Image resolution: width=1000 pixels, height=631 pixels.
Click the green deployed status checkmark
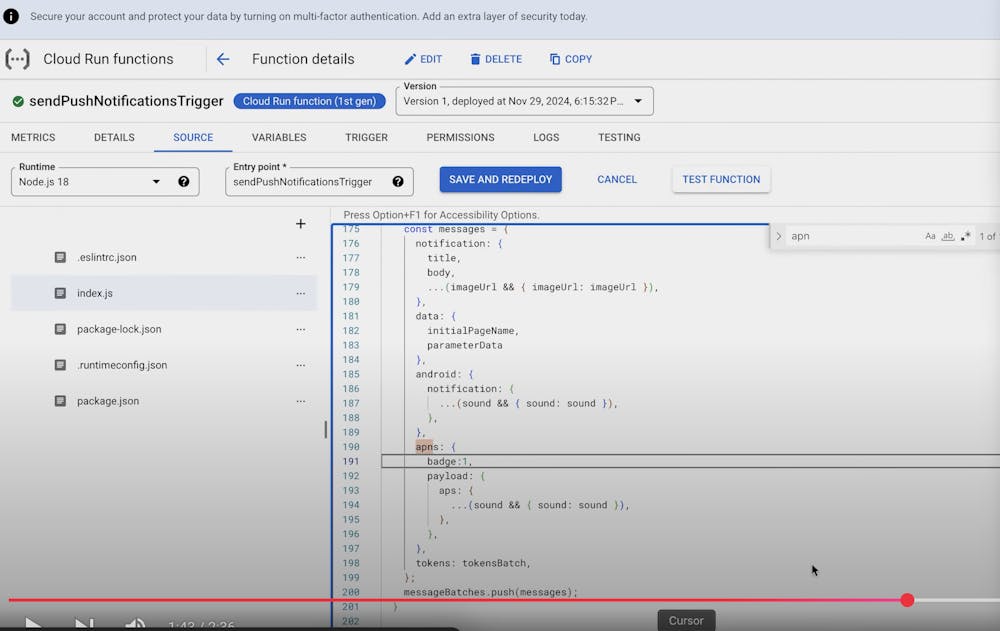(x=18, y=101)
